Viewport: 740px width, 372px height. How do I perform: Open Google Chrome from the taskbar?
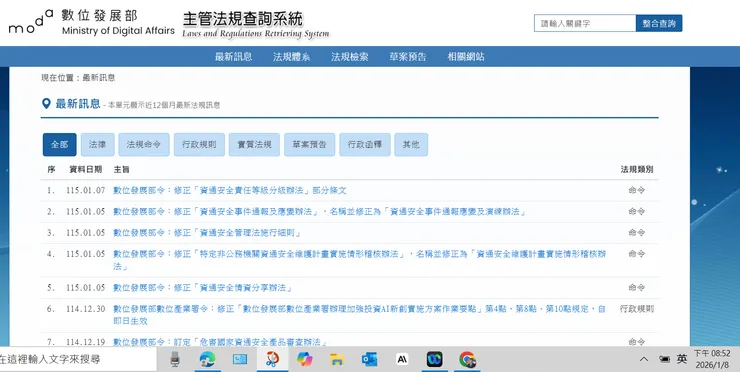click(x=467, y=359)
